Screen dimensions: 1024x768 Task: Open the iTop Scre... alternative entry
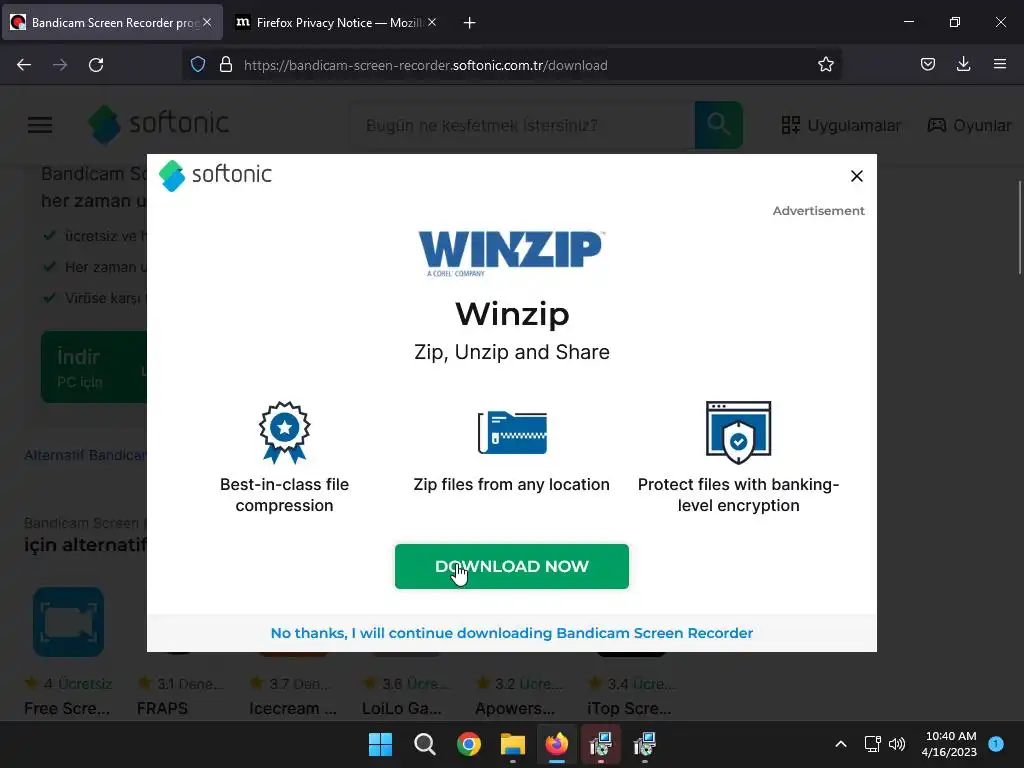(629, 709)
